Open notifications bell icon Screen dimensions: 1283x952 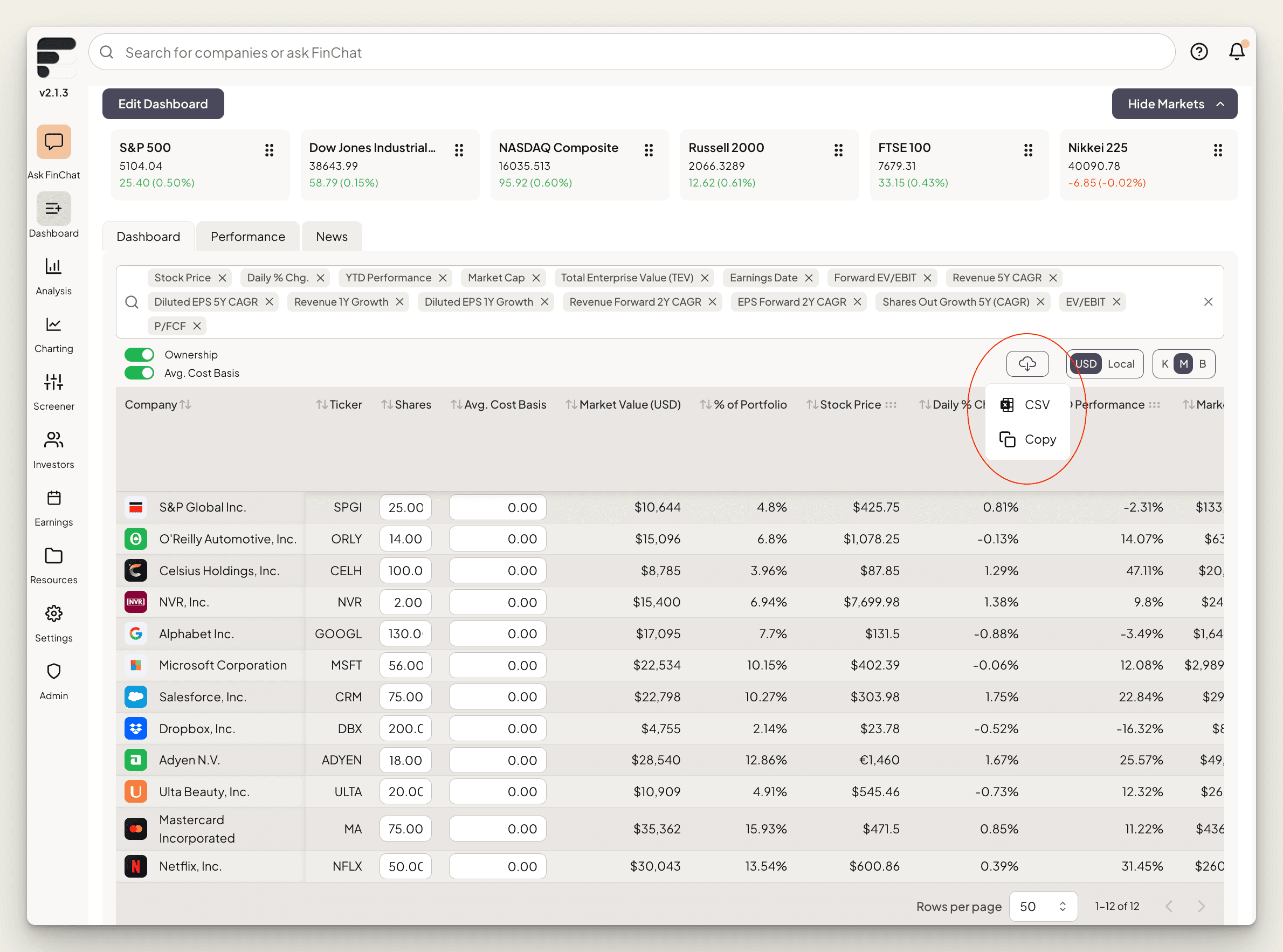[1236, 52]
